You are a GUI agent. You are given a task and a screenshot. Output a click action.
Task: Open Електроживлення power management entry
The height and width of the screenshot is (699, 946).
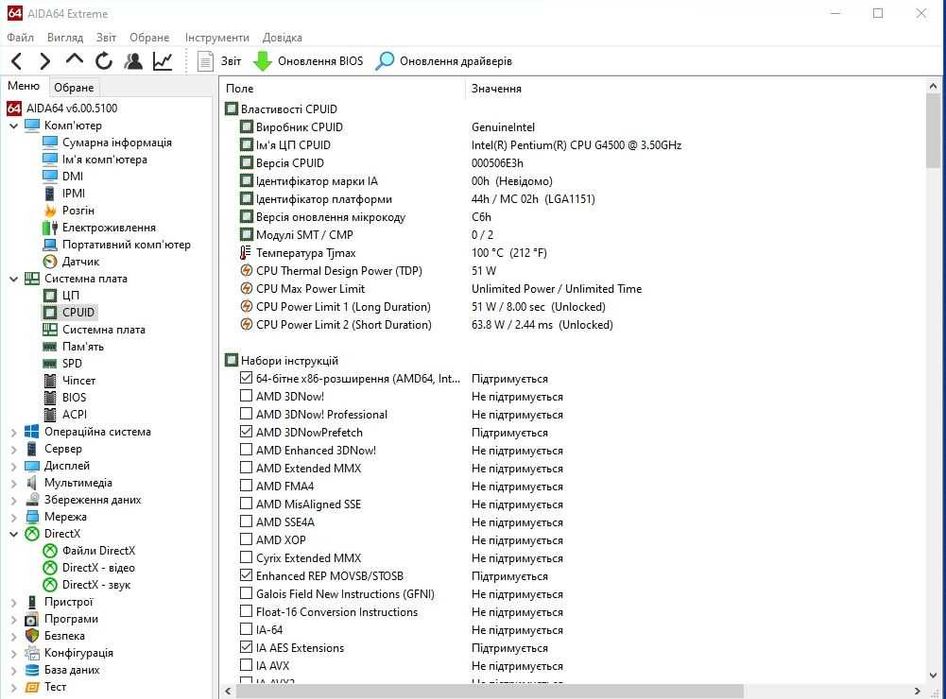[109, 227]
